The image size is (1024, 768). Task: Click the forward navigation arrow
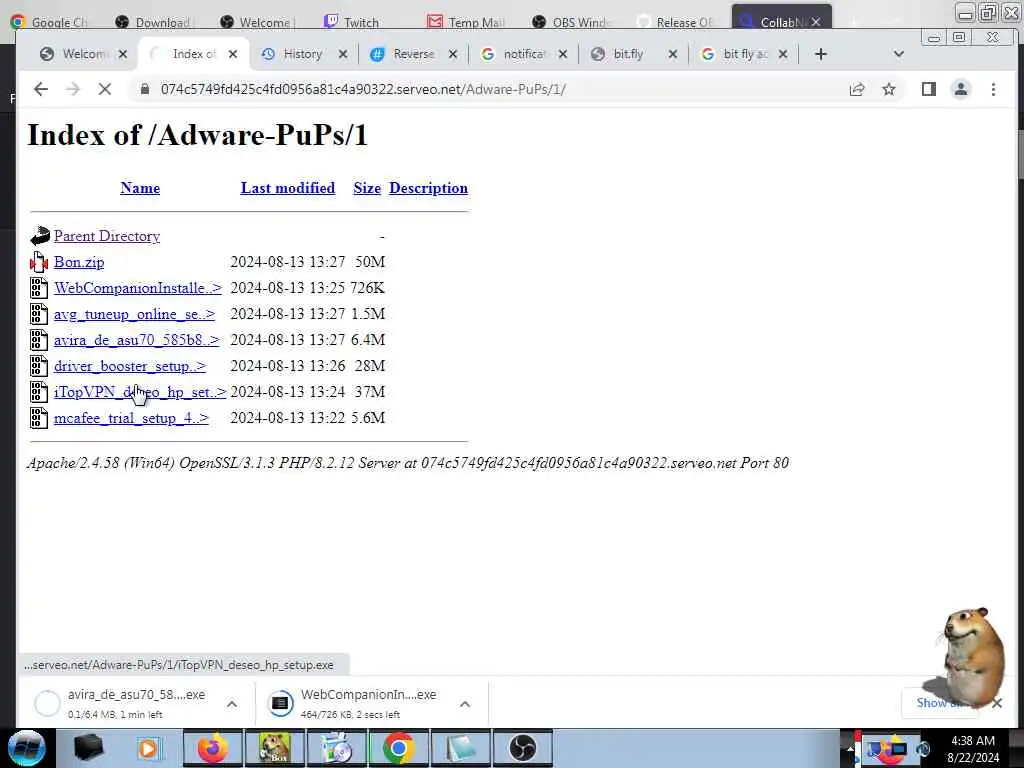72,89
